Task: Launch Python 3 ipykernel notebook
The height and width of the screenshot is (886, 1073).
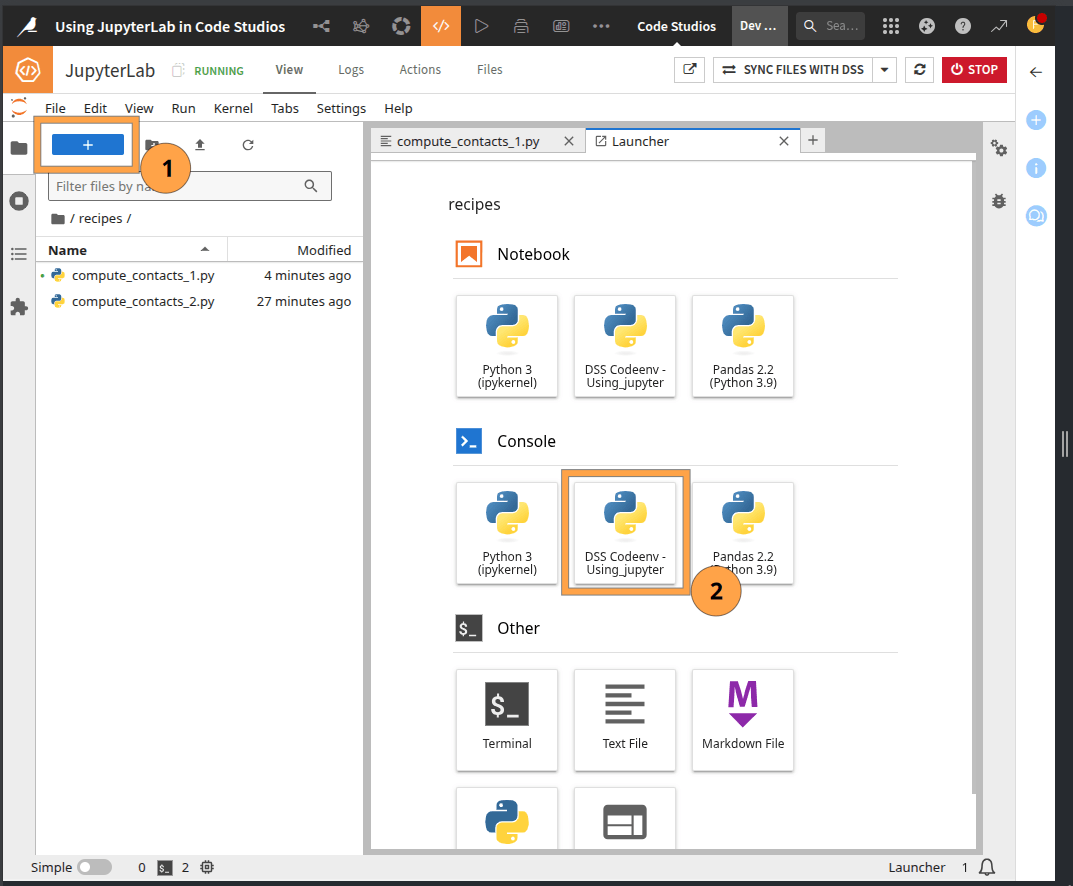Action: [507, 346]
